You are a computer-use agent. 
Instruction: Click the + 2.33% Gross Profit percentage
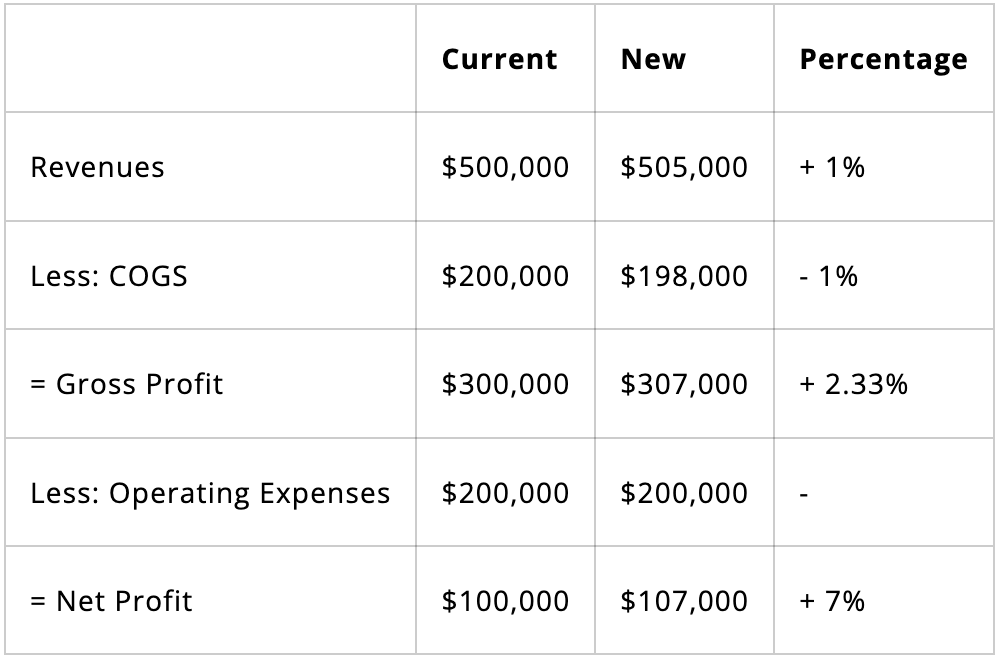click(x=853, y=384)
